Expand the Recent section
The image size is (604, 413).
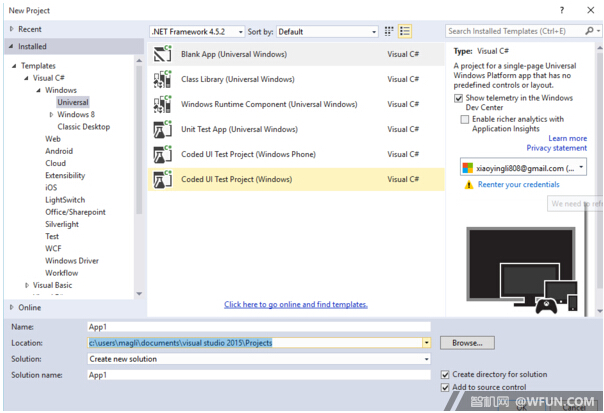point(12,29)
